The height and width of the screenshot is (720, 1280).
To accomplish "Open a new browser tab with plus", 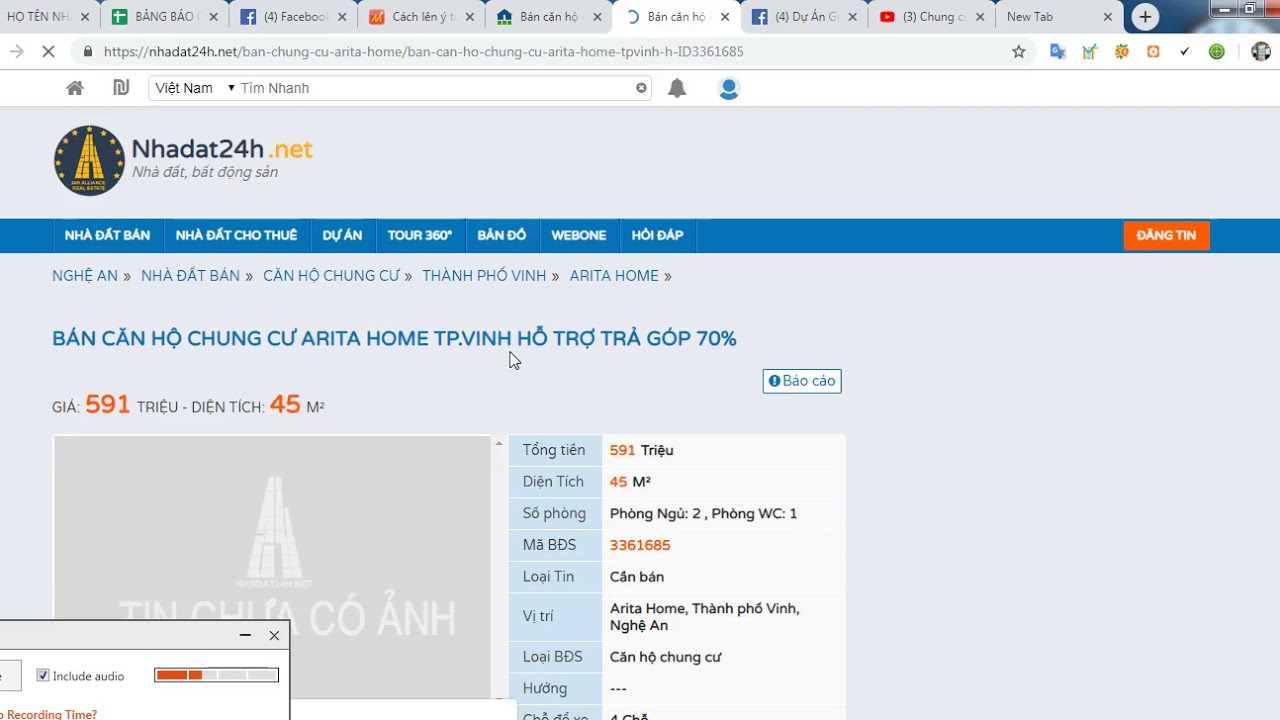I will 1145,17.
